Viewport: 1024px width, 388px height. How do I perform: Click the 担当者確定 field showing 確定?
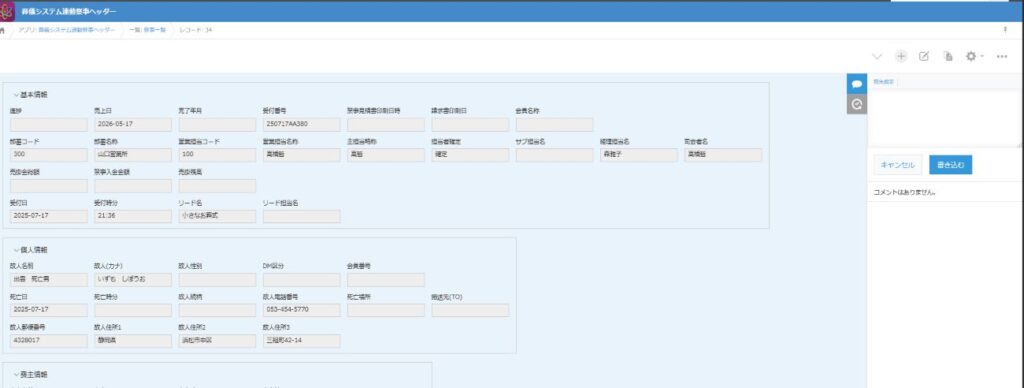pos(470,155)
